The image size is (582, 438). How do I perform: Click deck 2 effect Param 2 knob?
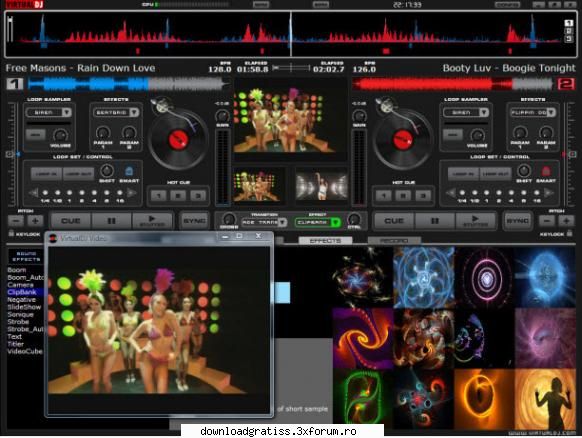(546, 133)
